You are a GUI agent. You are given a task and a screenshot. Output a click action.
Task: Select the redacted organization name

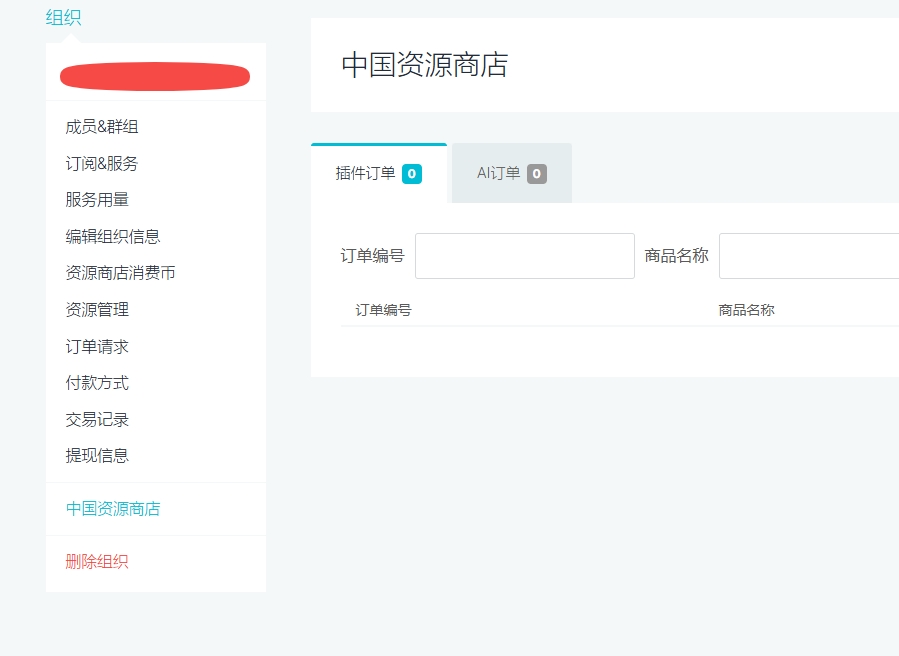pyautogui.click(x=155, y=76)
